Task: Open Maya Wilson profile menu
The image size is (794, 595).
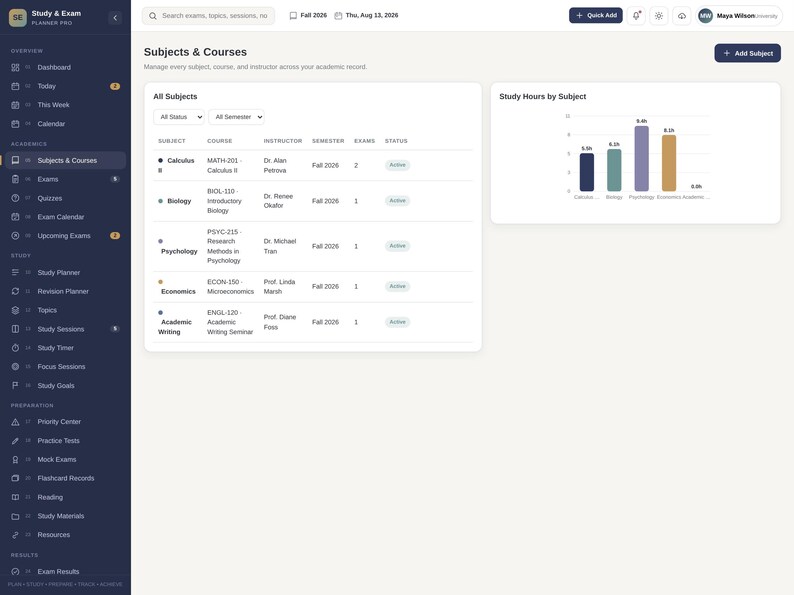Action: [x=739, y=16]
